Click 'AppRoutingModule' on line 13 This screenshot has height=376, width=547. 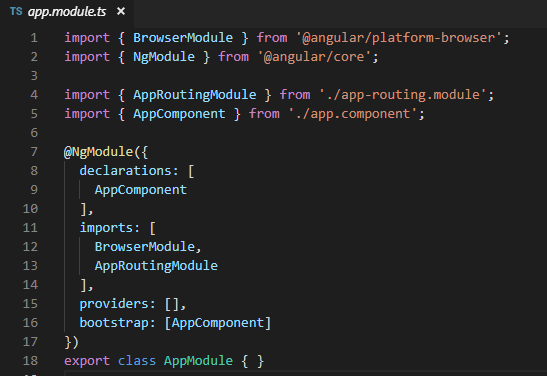click(156, 266)
